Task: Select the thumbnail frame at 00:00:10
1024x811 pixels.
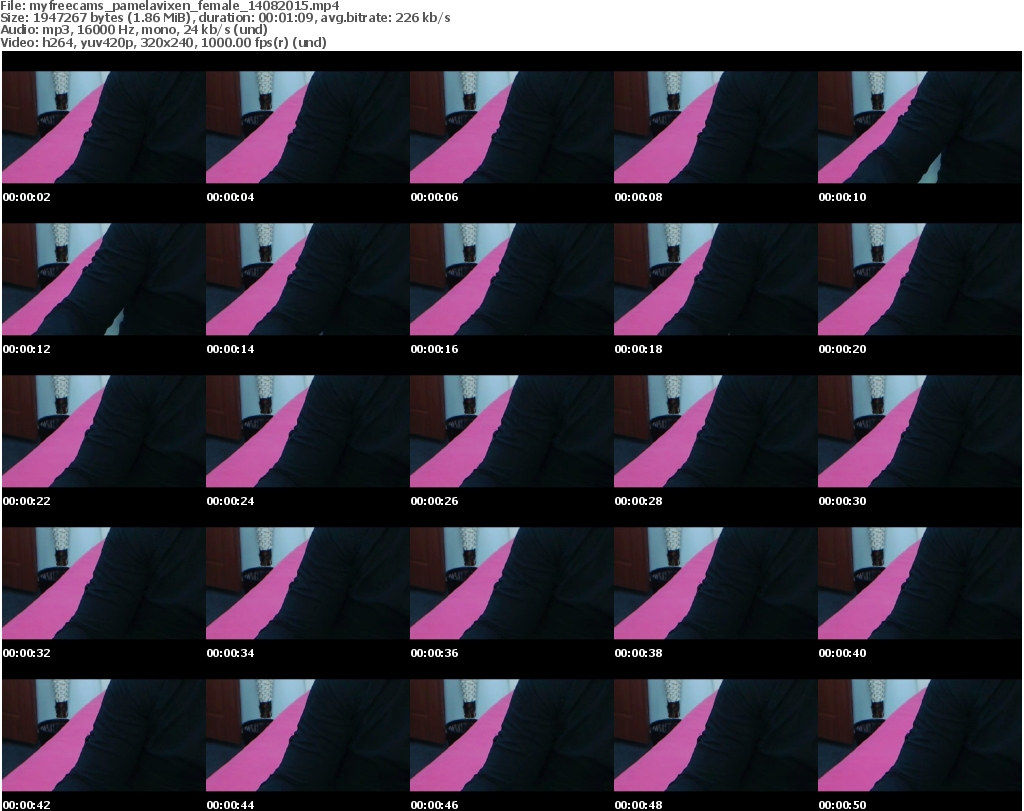Action: (920, 127)
